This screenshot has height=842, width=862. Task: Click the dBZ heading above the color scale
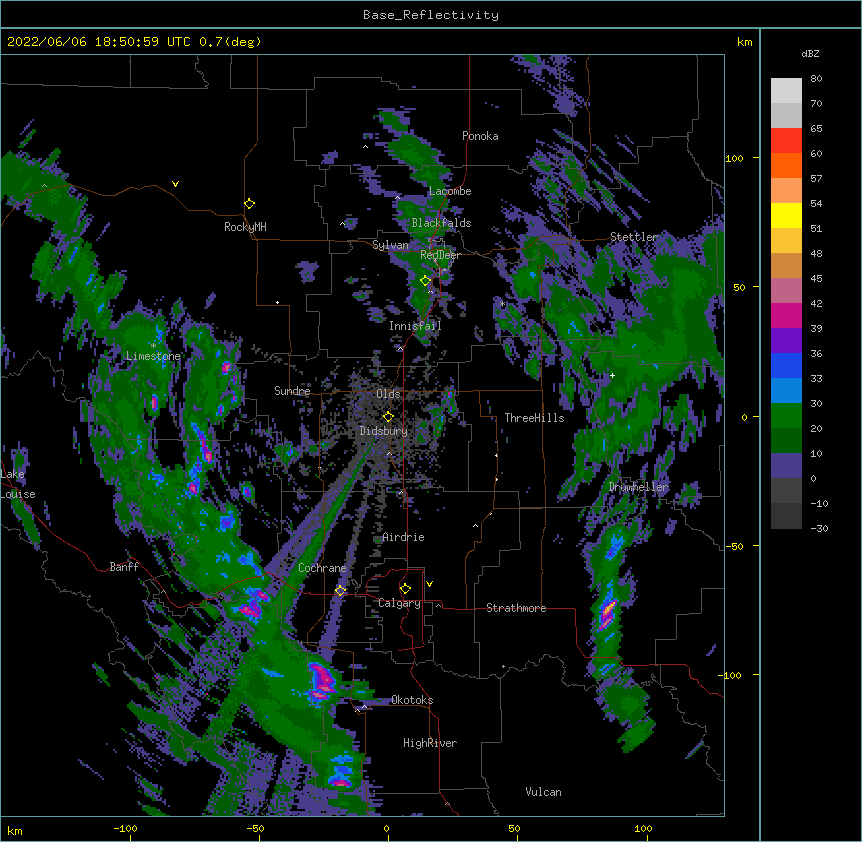coord(810,54)
